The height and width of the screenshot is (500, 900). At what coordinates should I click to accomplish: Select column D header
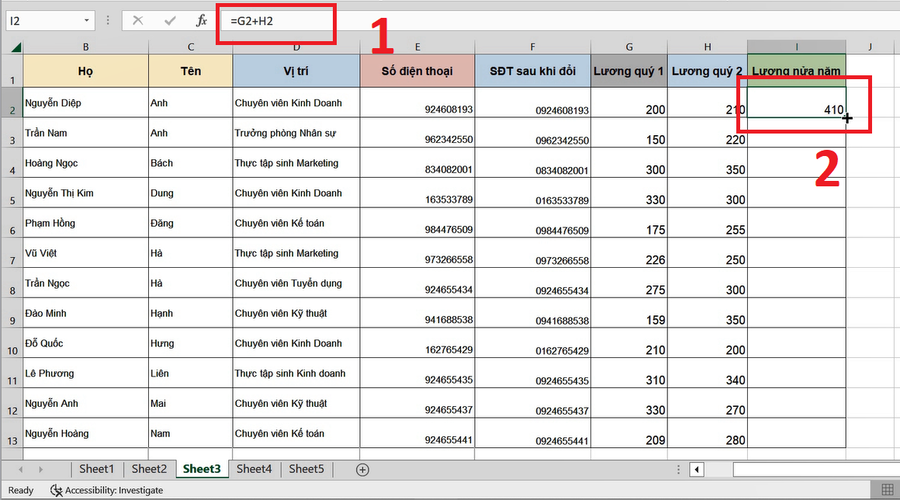[296, 47]
